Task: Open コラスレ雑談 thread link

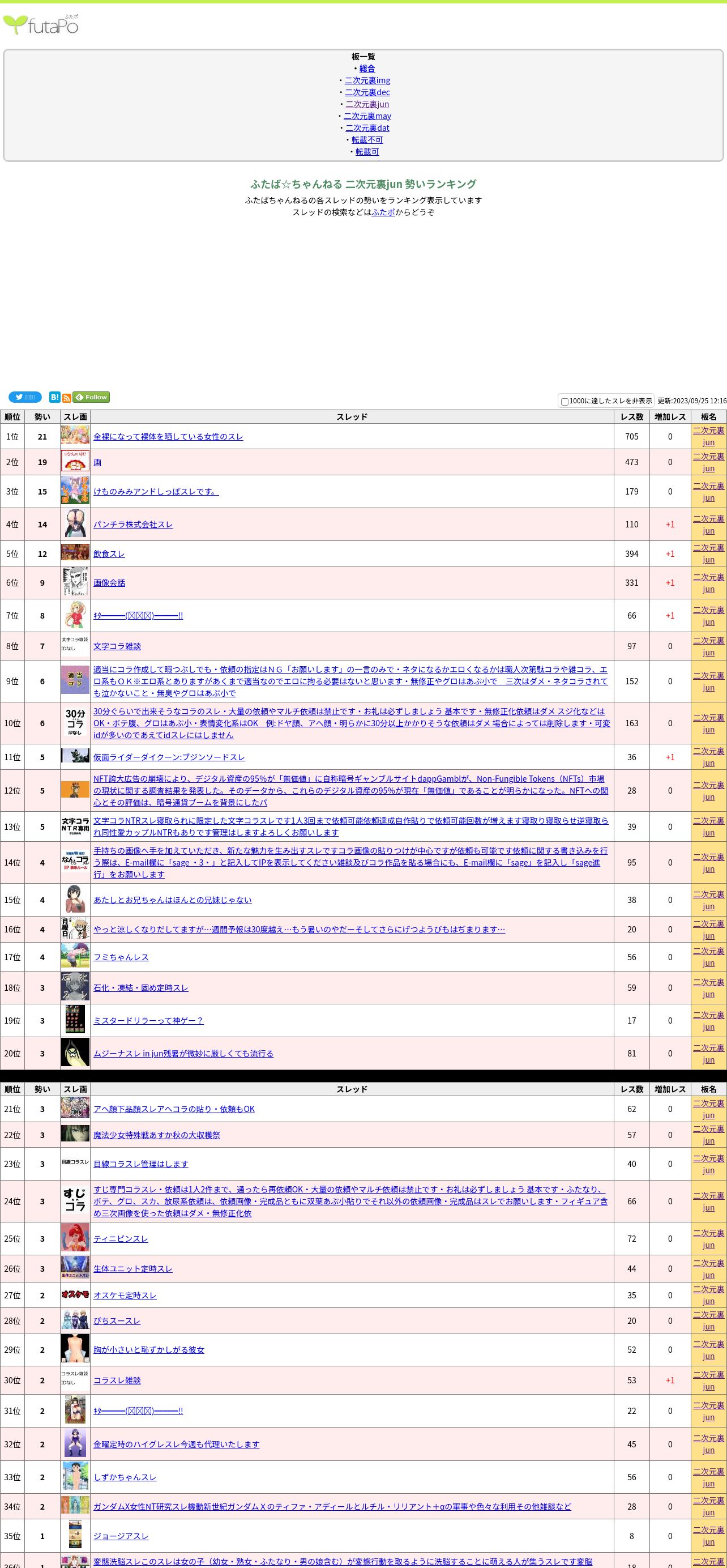Action: 117,1380
